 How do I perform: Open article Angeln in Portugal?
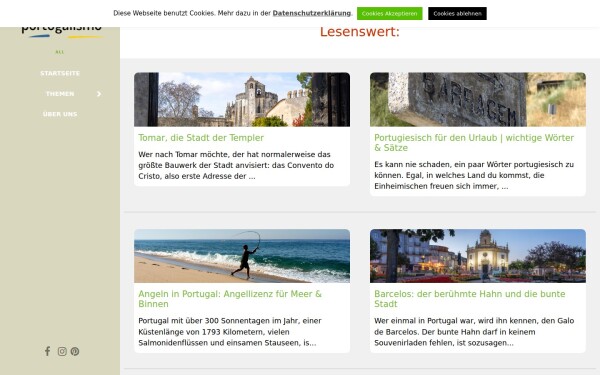[230, 299]
